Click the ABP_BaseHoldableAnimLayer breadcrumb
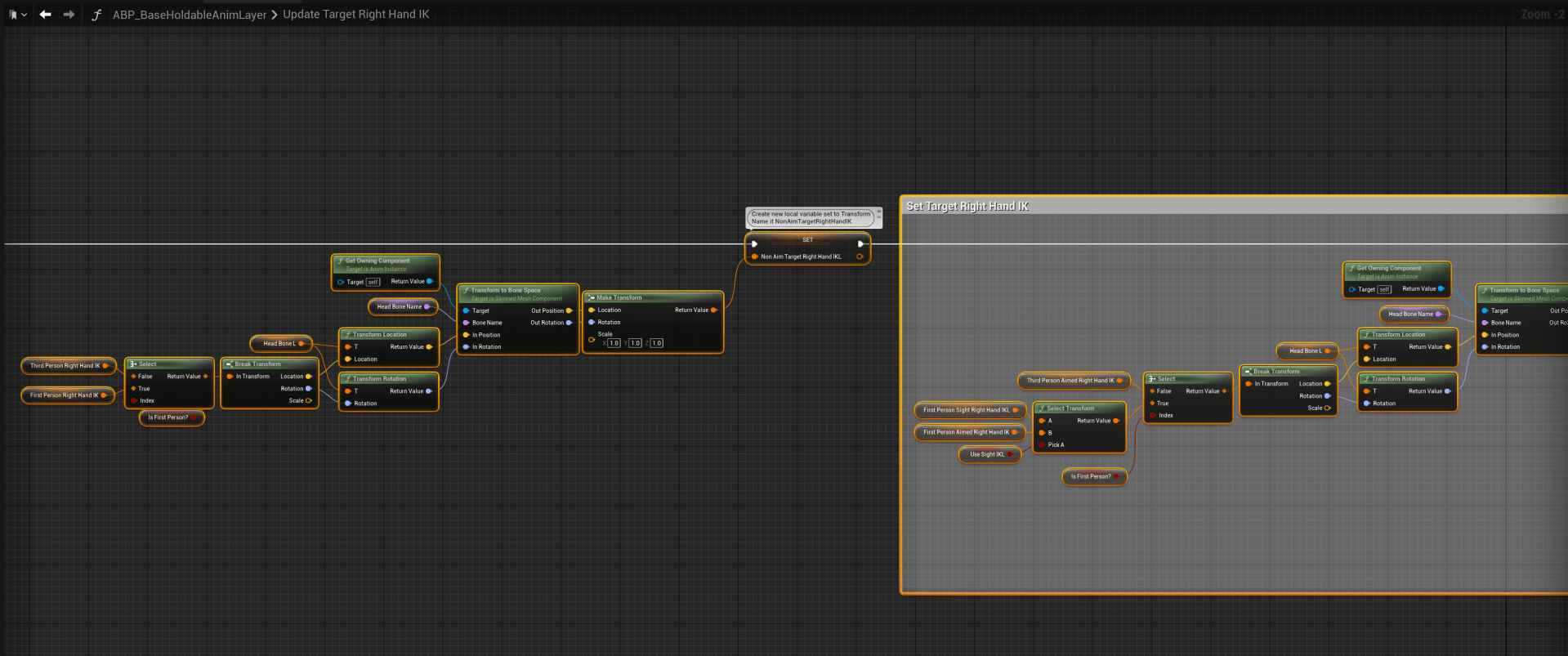This screenshot has width=1568, height=656. click(x=190, y=15)
